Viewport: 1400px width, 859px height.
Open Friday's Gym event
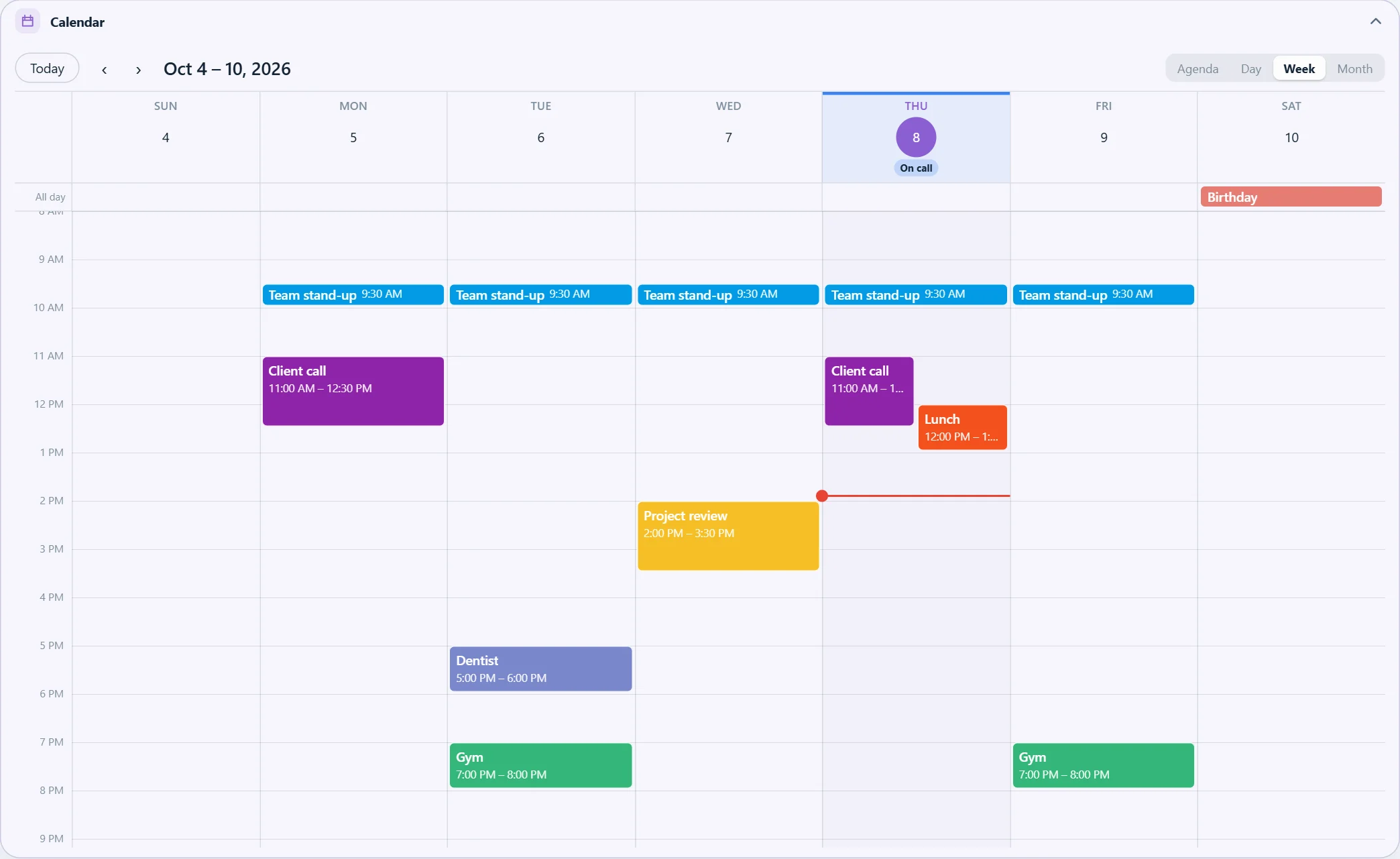1103,765
